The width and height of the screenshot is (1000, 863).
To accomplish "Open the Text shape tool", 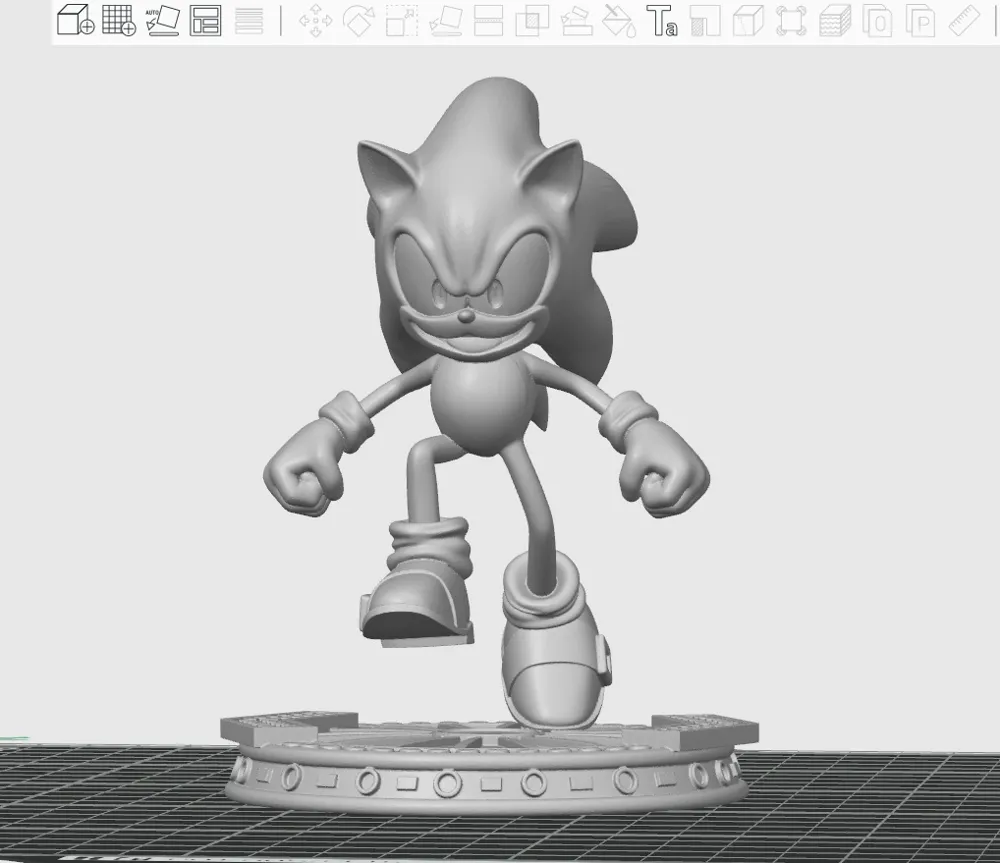I will tap(662, 21).
